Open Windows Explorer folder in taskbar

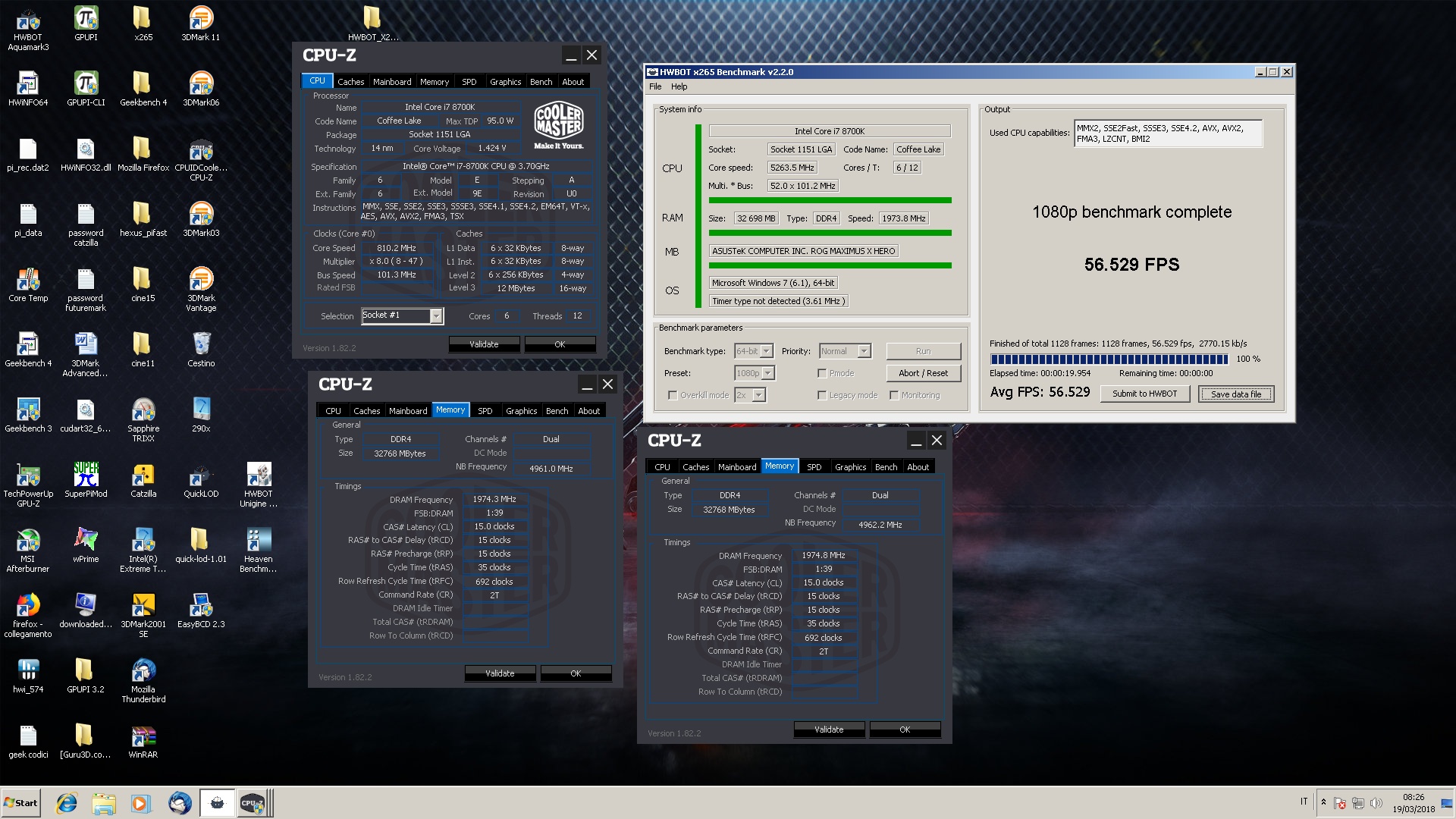tap(104, 803)
